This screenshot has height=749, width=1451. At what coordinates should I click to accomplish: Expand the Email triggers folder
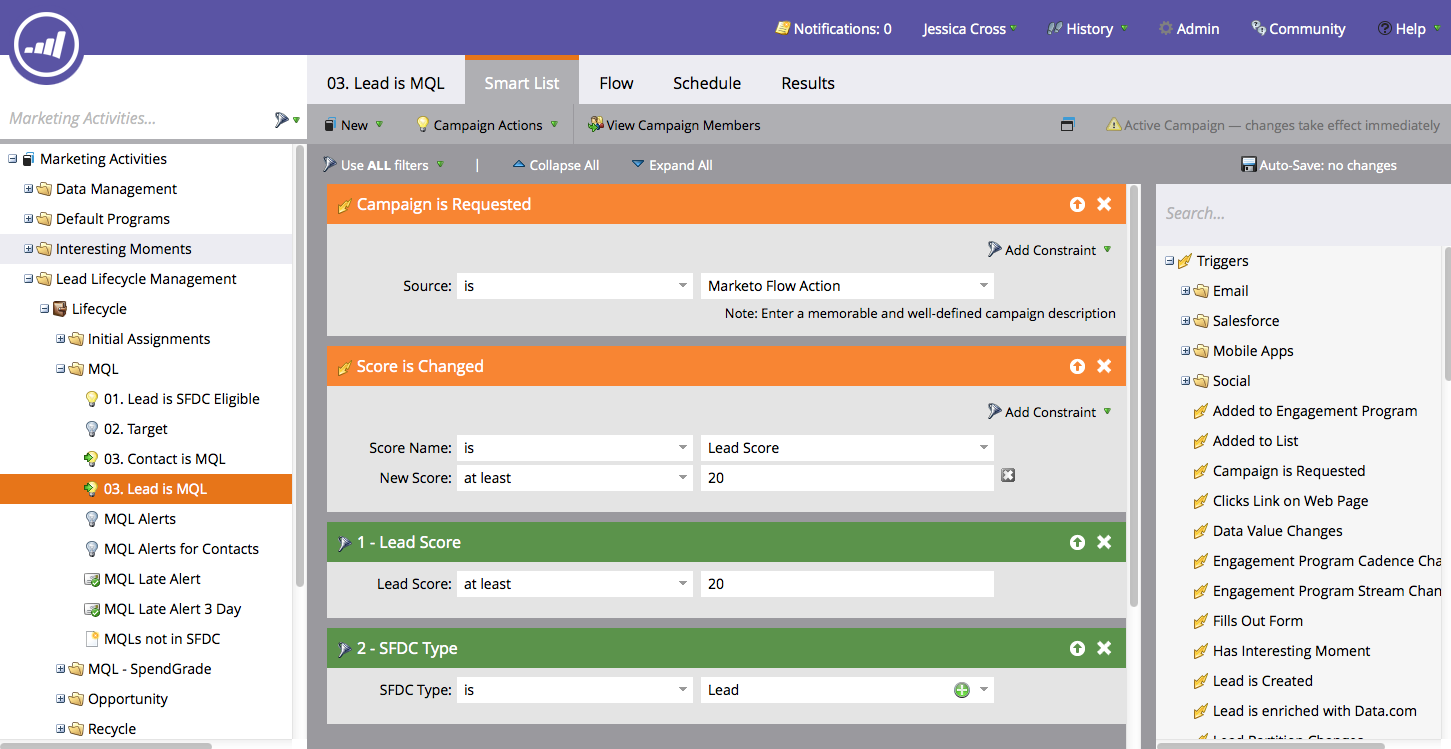tap(1186, 291)
